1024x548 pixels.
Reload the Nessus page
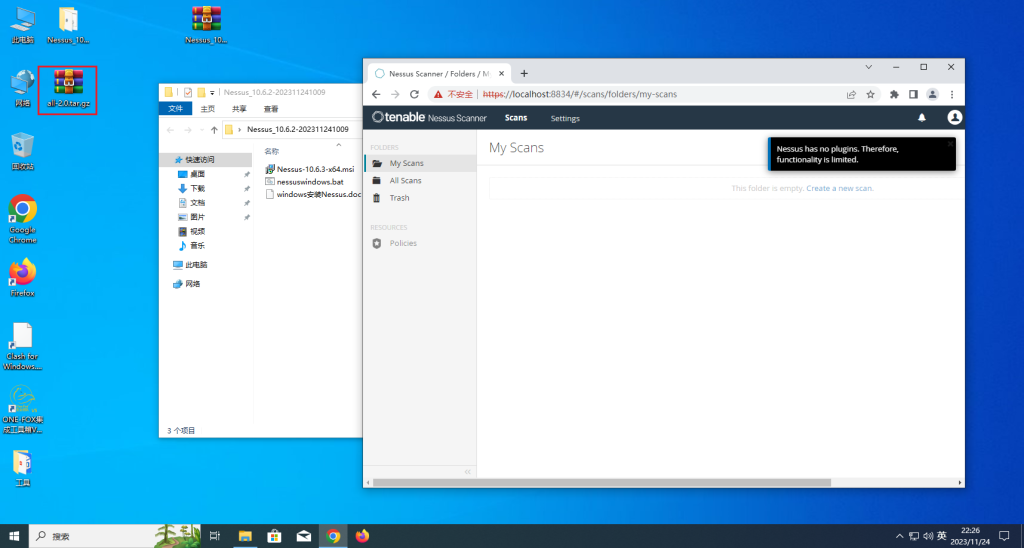[x=414, y=94]
